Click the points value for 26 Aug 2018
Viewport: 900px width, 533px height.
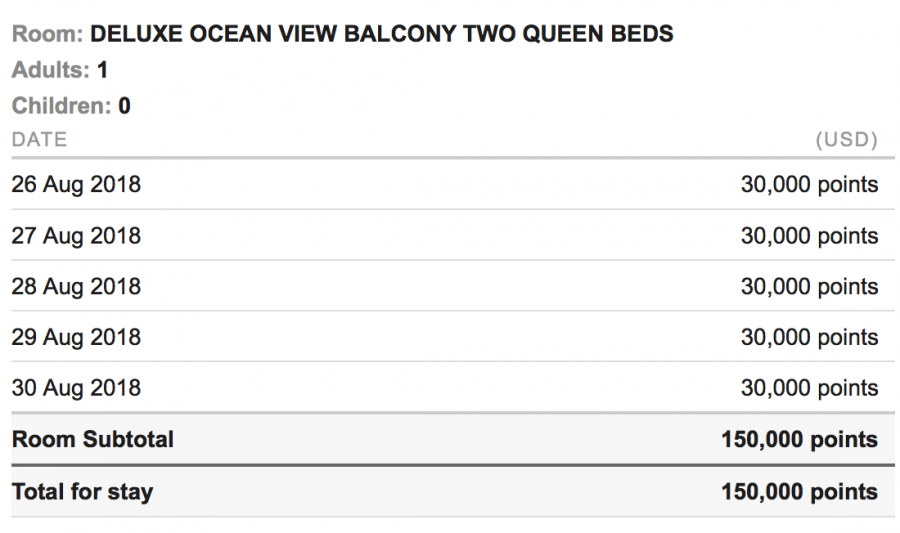click(x=809, y=185)
